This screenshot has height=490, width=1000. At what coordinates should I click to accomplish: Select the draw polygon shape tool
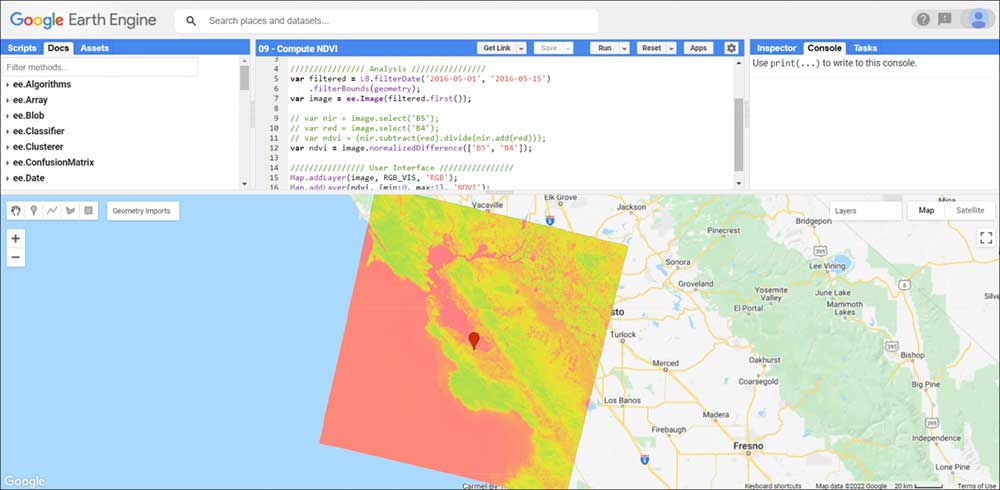[70, 211]
